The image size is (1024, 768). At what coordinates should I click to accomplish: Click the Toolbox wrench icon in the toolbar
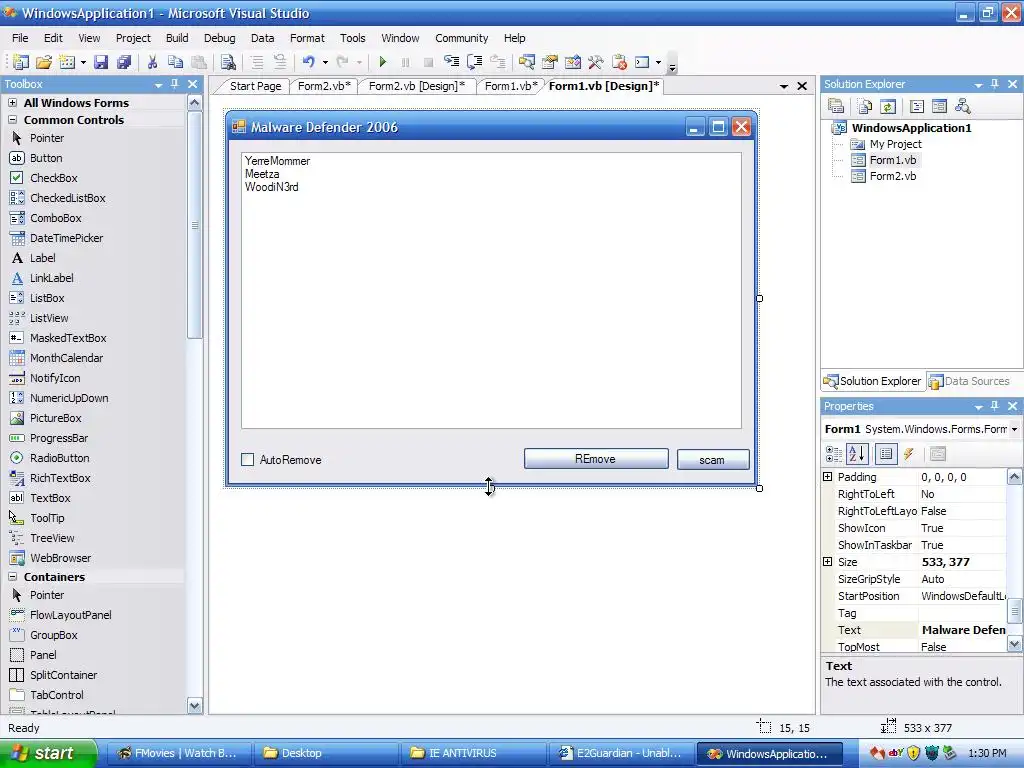click(x=596, y=62)
